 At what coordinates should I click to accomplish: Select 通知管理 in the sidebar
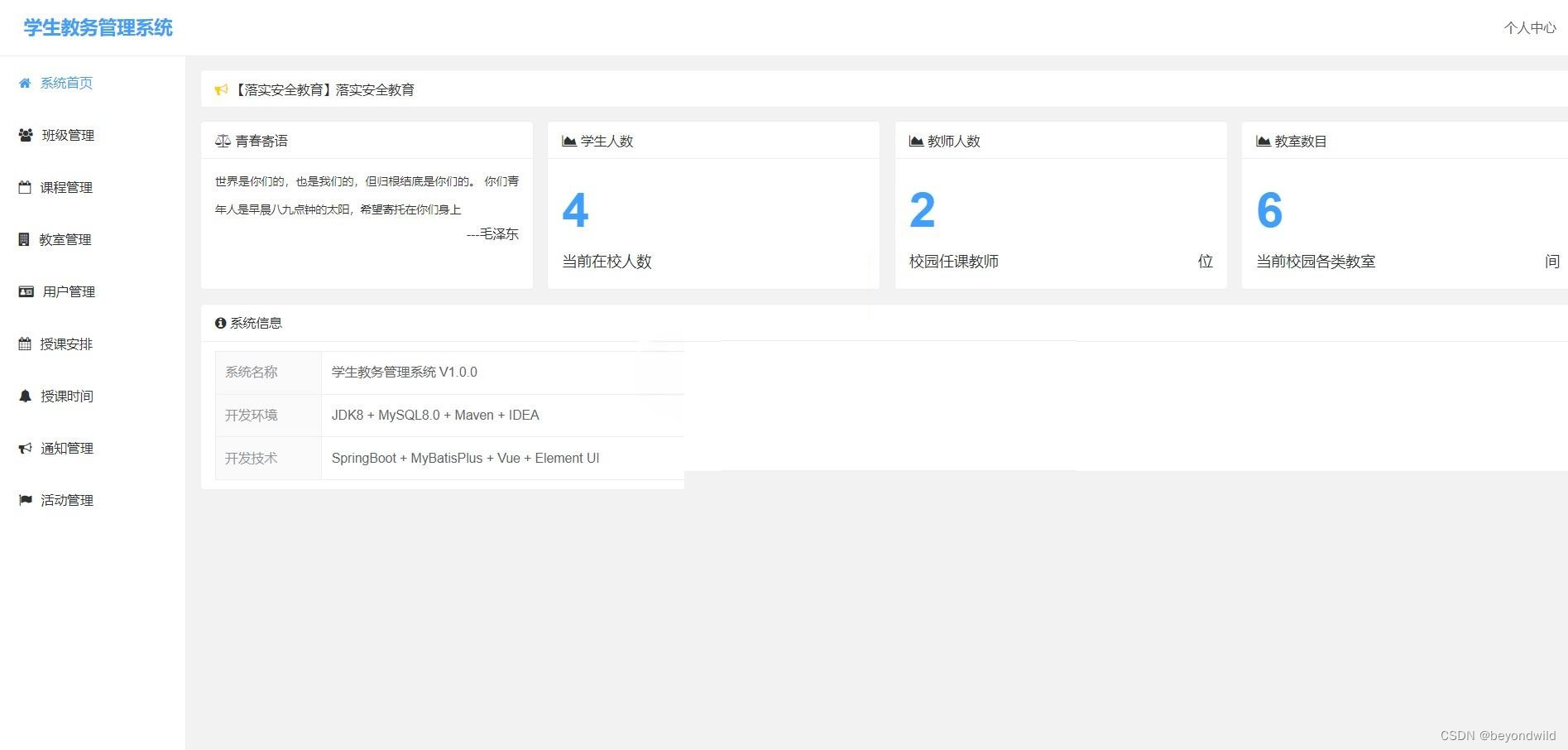click(67, 448)
